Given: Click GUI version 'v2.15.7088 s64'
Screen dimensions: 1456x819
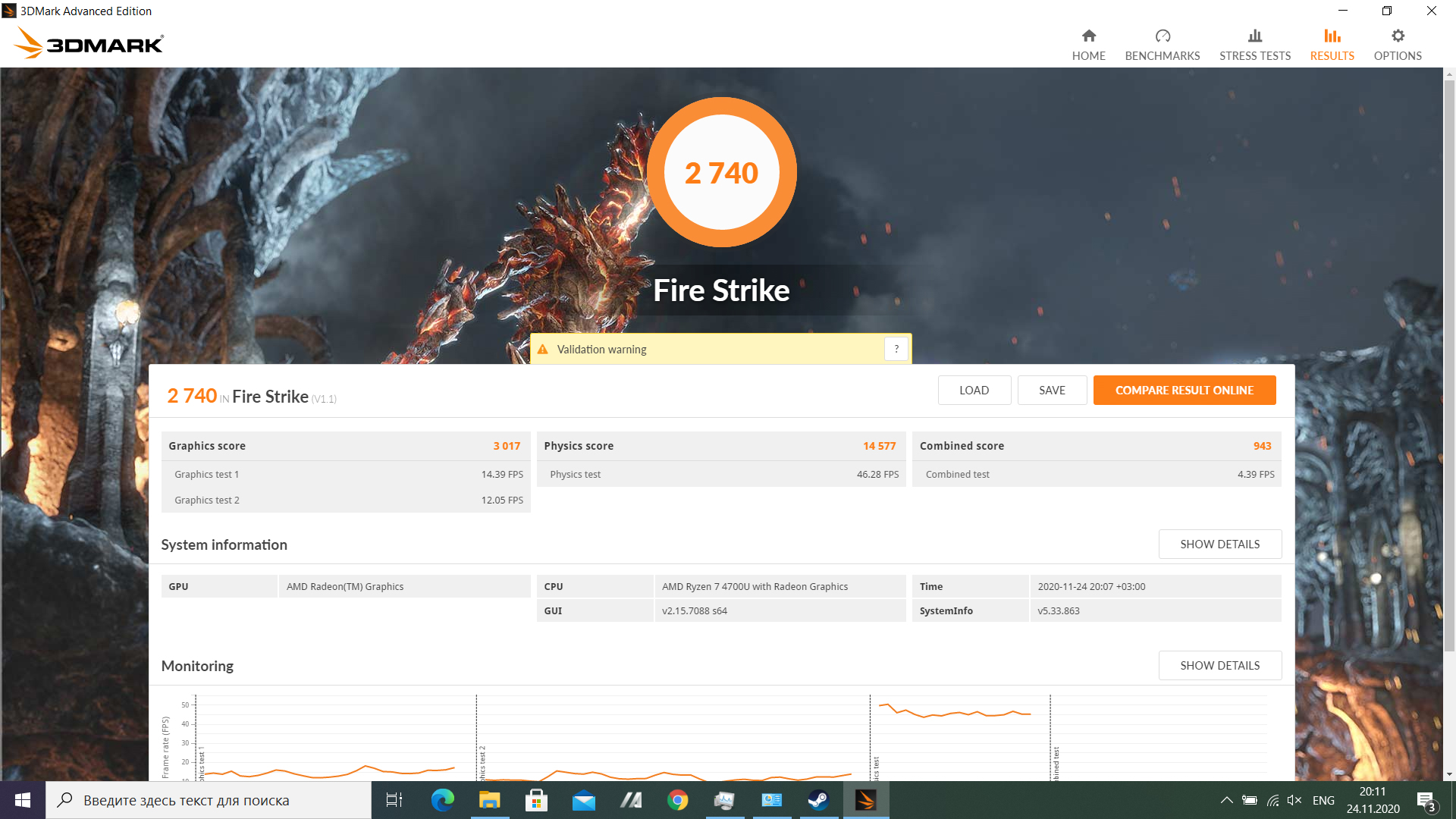Looking at the screenshot, I should 694,611.
